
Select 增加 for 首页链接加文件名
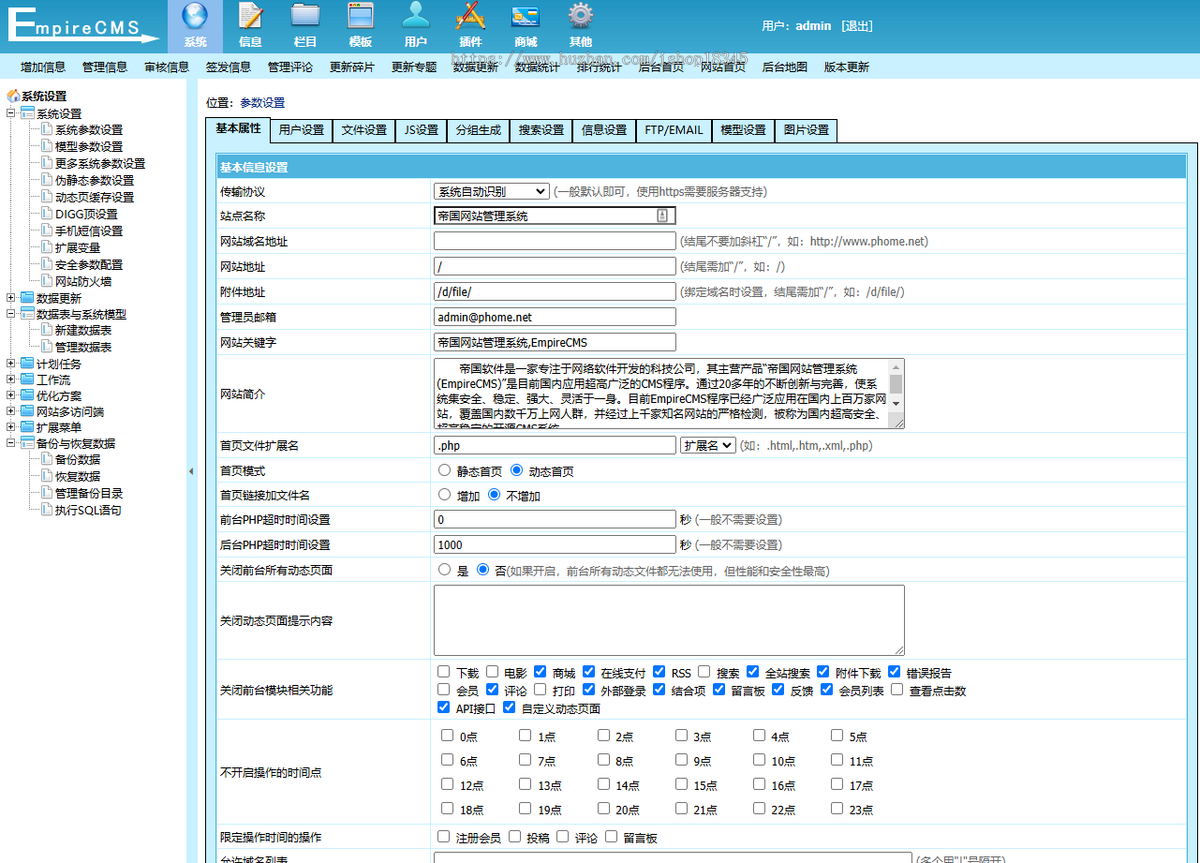click(x=445, y=495)
